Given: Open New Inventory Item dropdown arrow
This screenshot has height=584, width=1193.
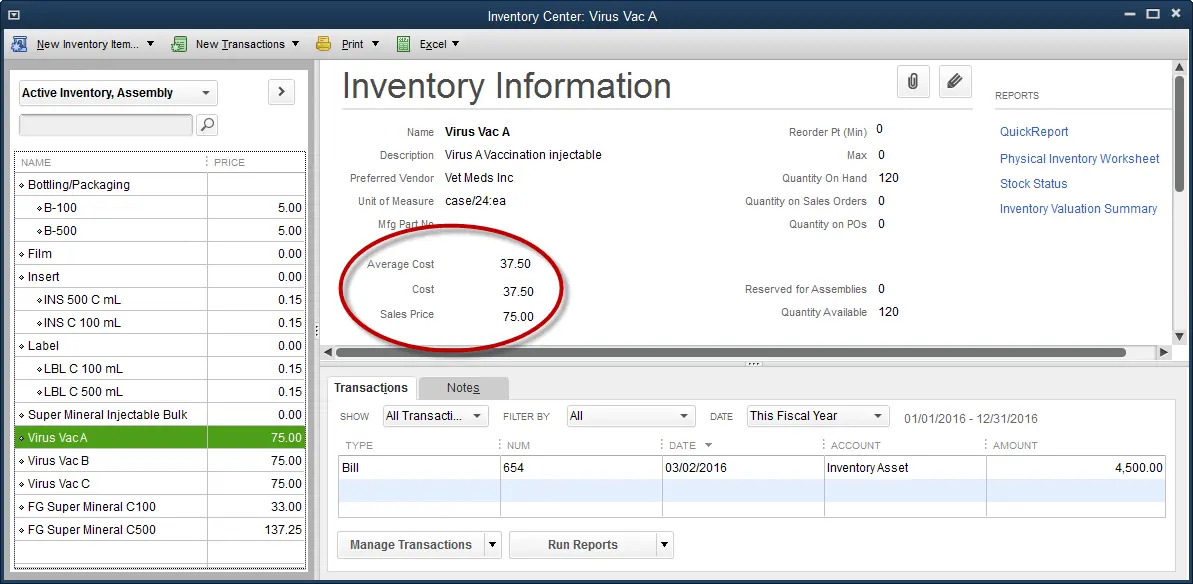Looking at the screenshot, I should tap(151, 44).
